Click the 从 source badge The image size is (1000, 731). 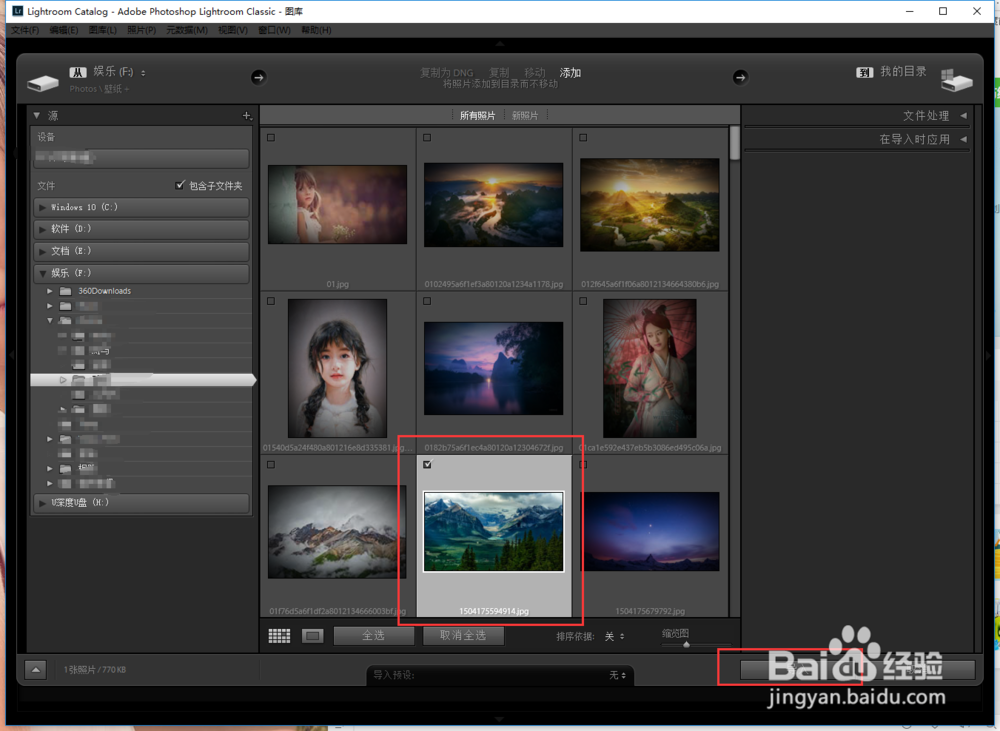(78, 72)
